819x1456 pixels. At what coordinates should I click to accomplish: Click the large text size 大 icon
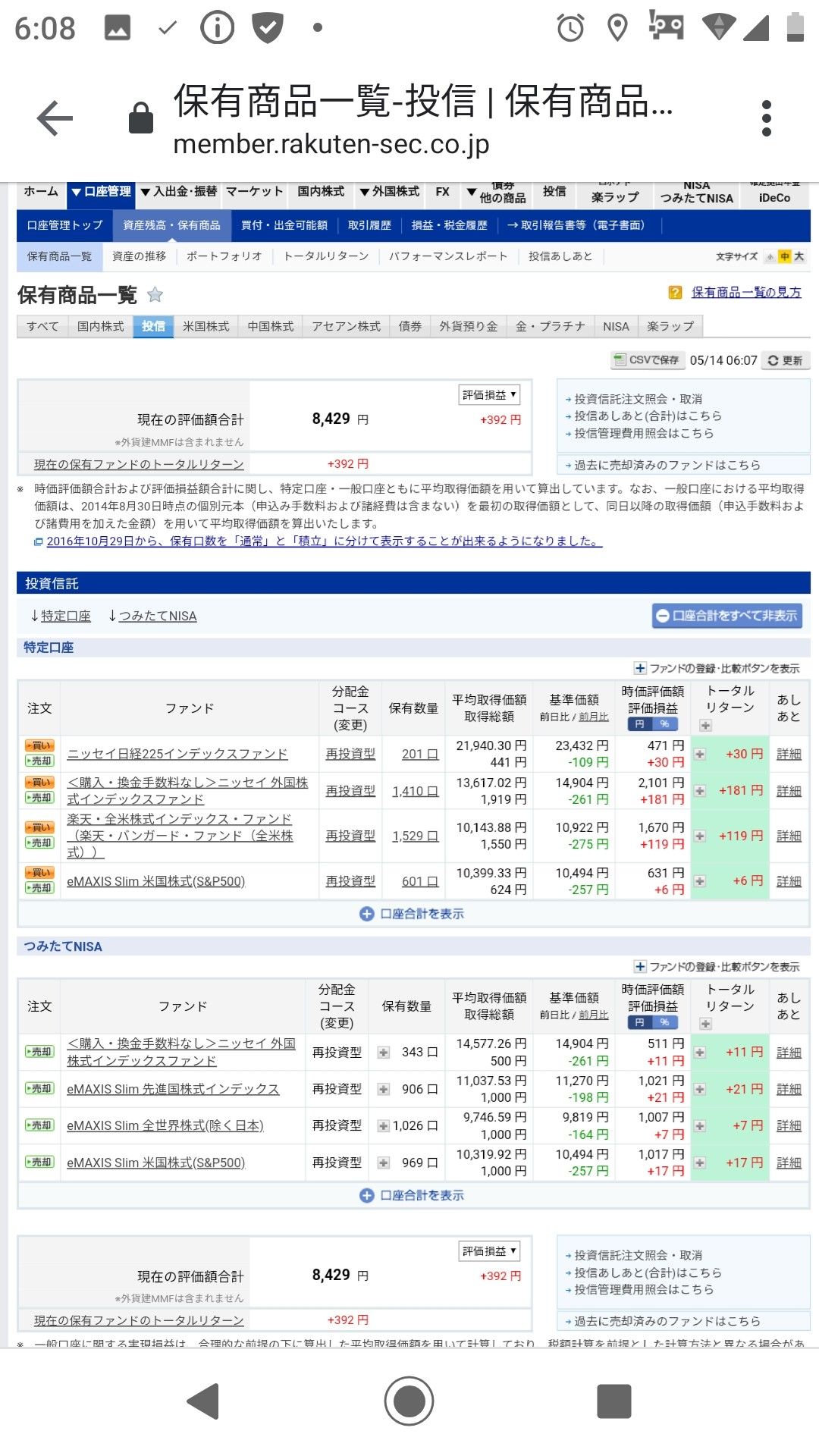tap(799, 256)
